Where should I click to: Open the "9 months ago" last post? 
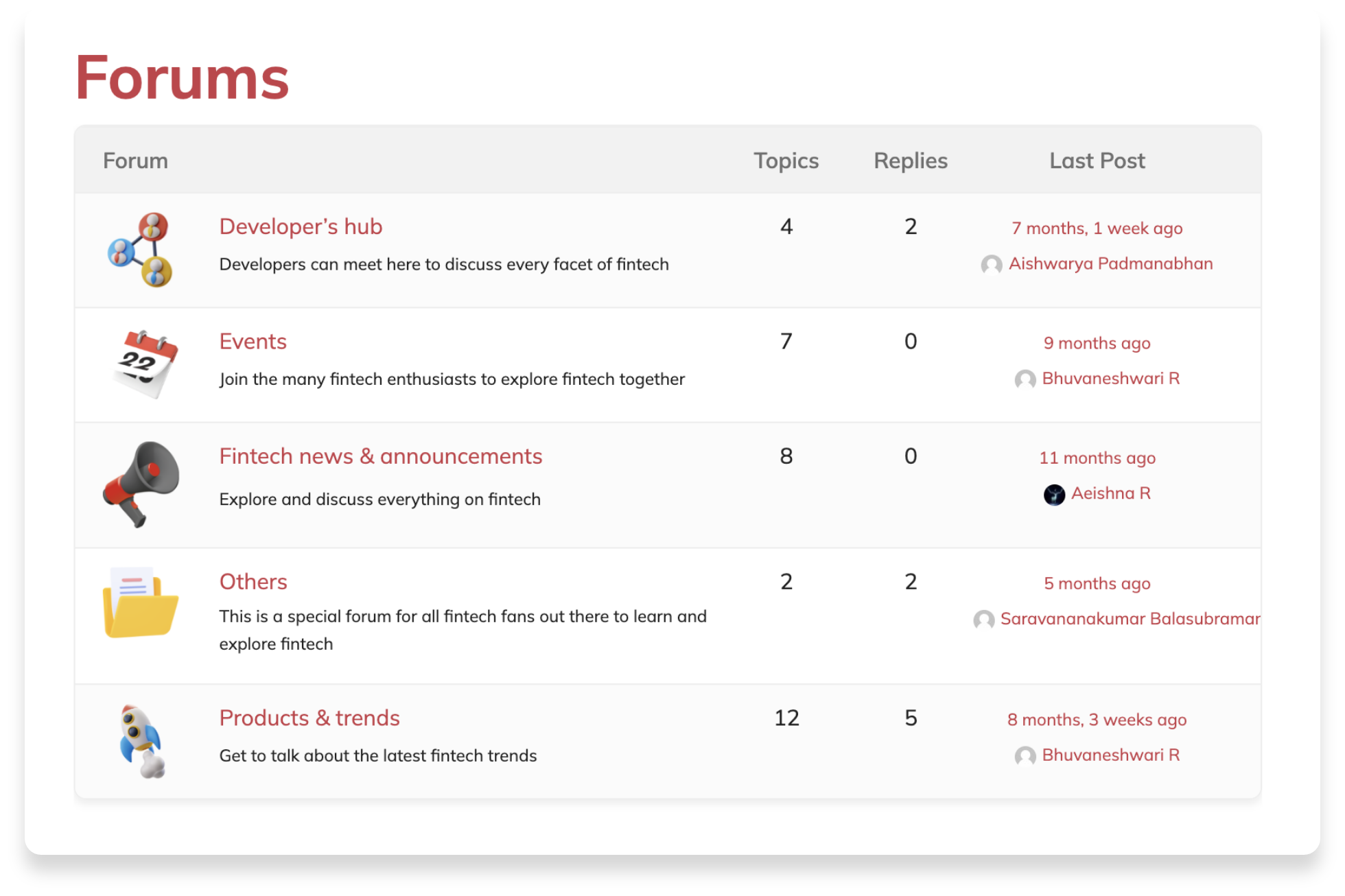pyautogui.click(x=1097, y=343)
